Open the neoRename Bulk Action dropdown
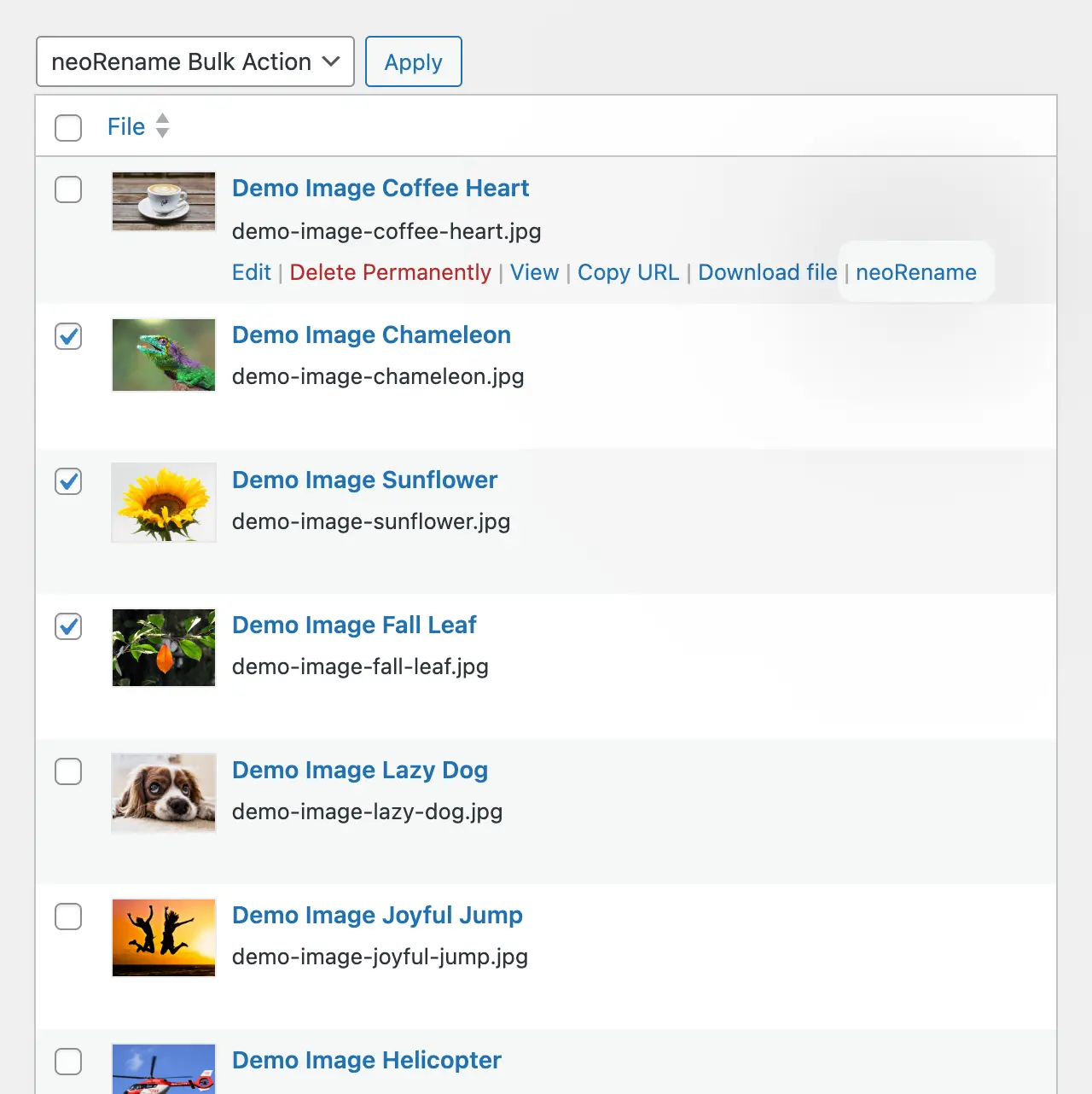Screen dimensions: 1092x1094 tap(195, 61)
